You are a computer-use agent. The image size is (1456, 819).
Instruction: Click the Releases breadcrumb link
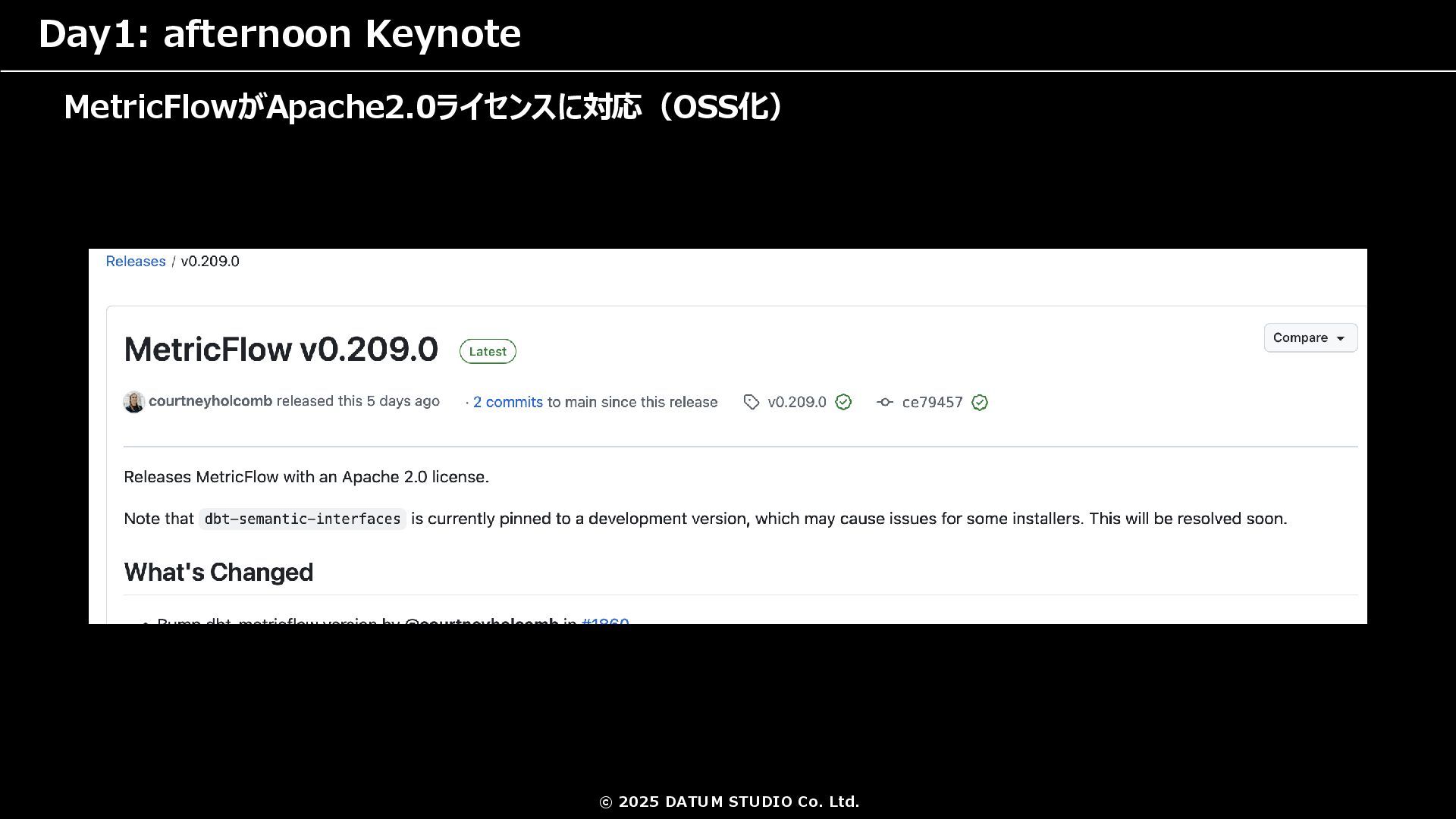pyautogui.click(x=135, y=262)
